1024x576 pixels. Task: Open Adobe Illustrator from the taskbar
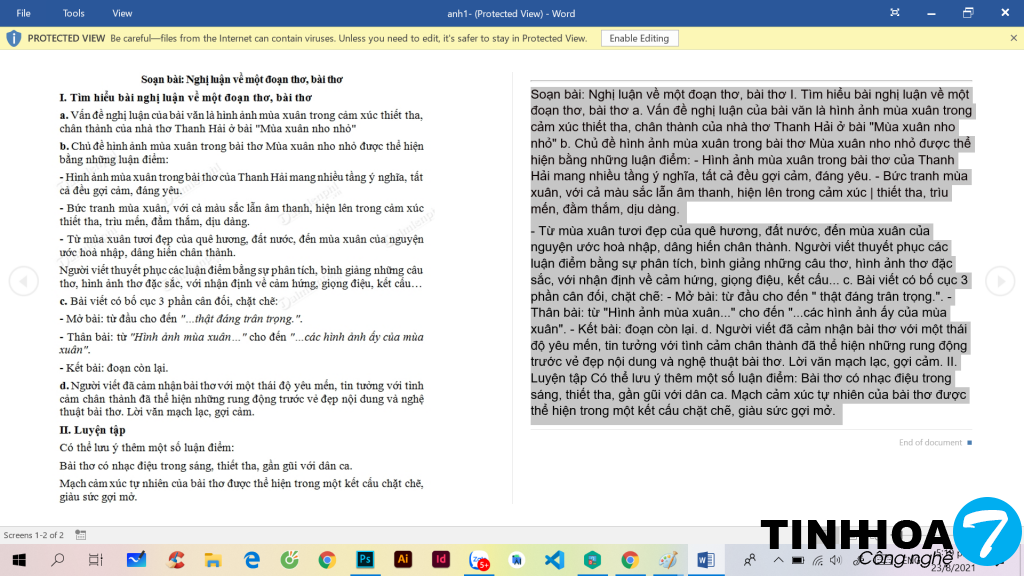[x=403, y=559]
